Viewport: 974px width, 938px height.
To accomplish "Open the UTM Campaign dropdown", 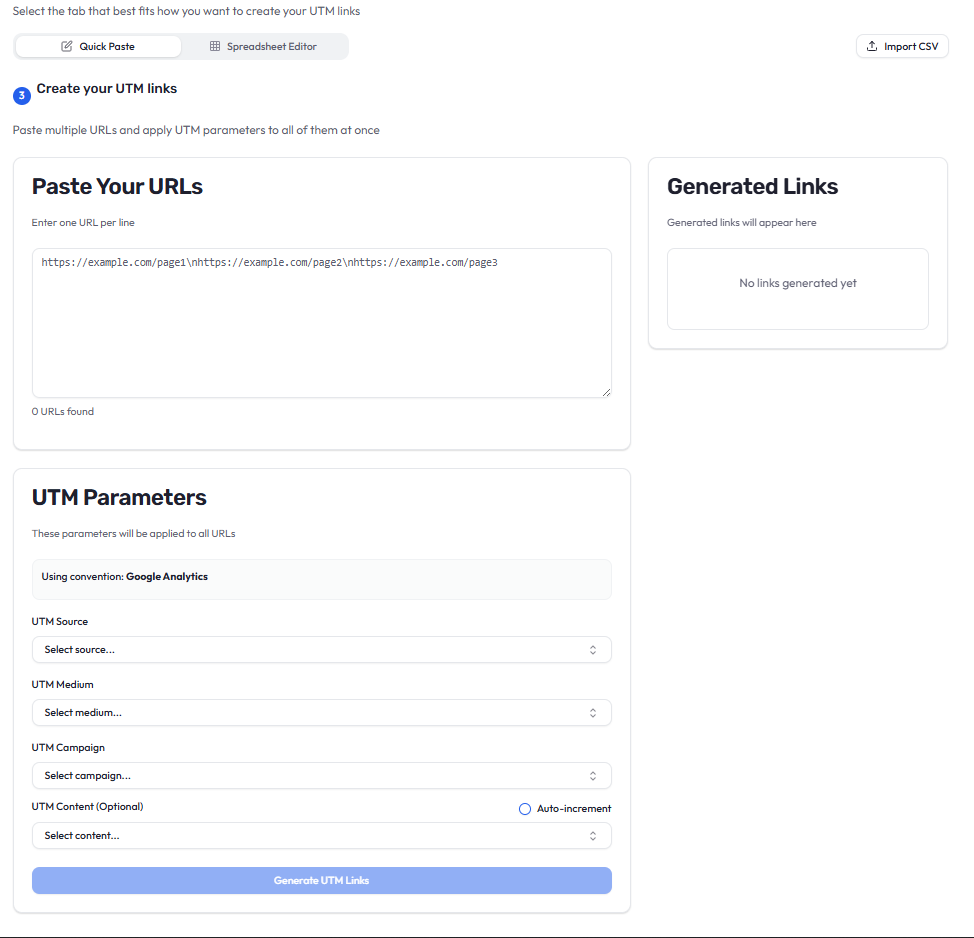I will [322, 776].
